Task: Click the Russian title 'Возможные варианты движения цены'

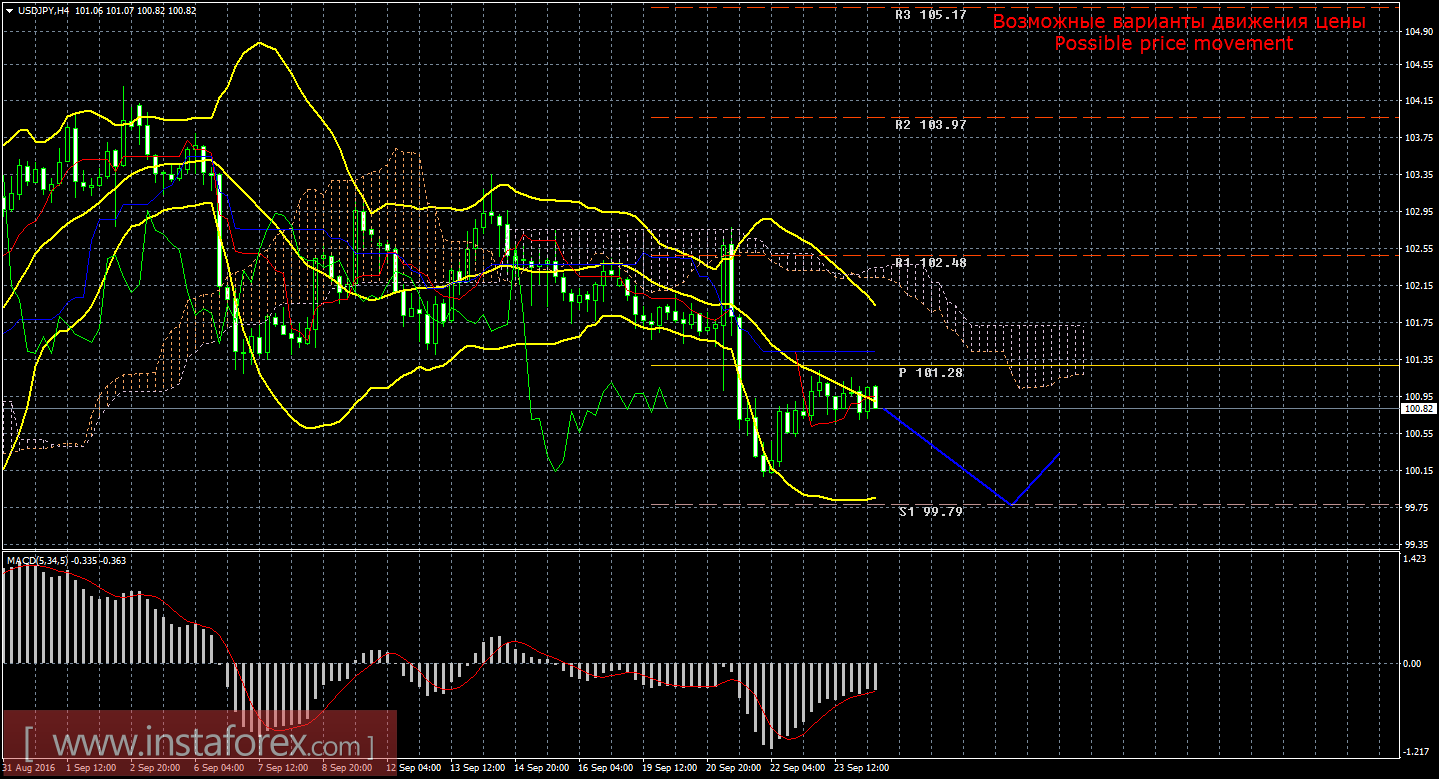Action: coord(1178,22)
